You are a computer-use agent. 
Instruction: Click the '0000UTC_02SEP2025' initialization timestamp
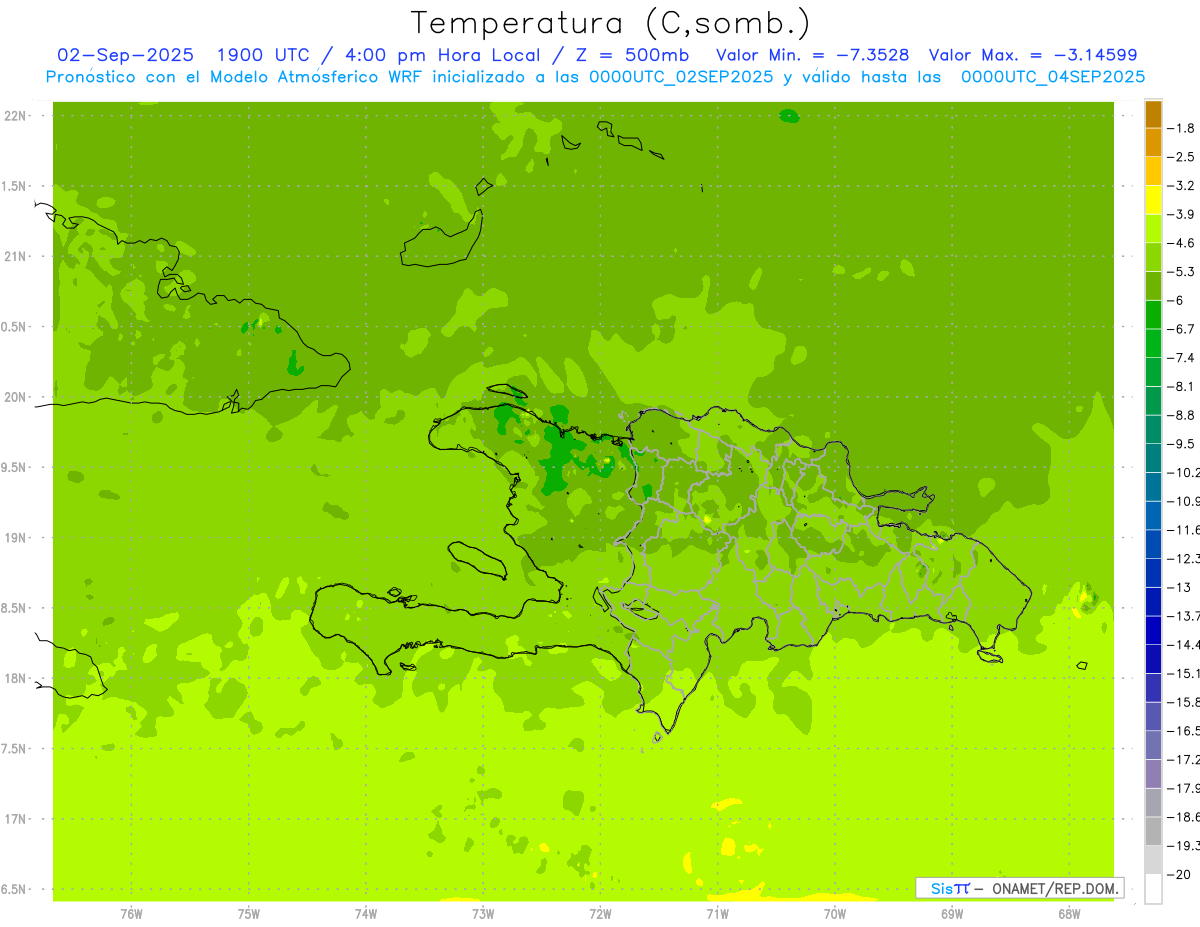[x=681, y=77]
